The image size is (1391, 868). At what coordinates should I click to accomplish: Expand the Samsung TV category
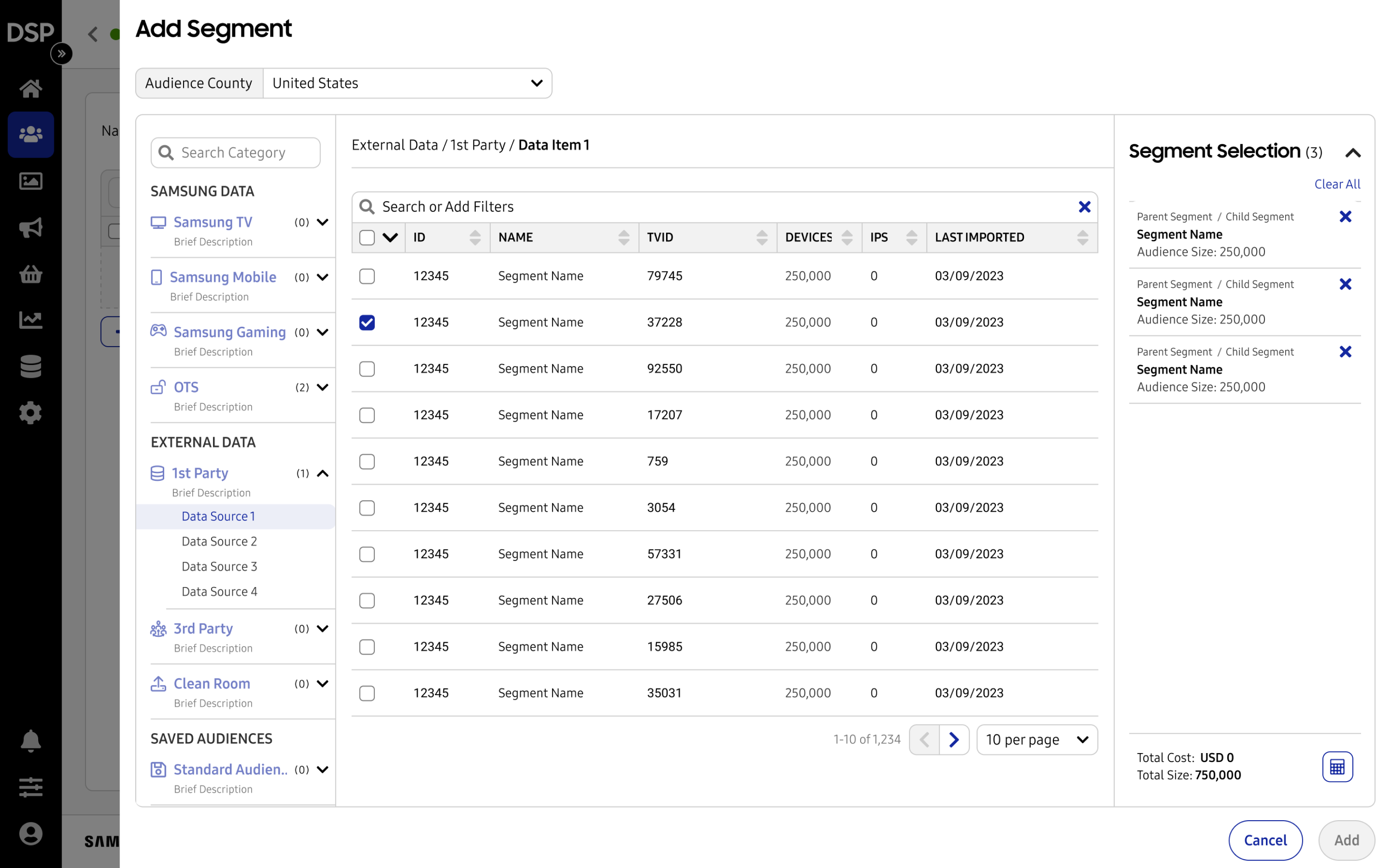pyautogui.click(x=323, y=222)
